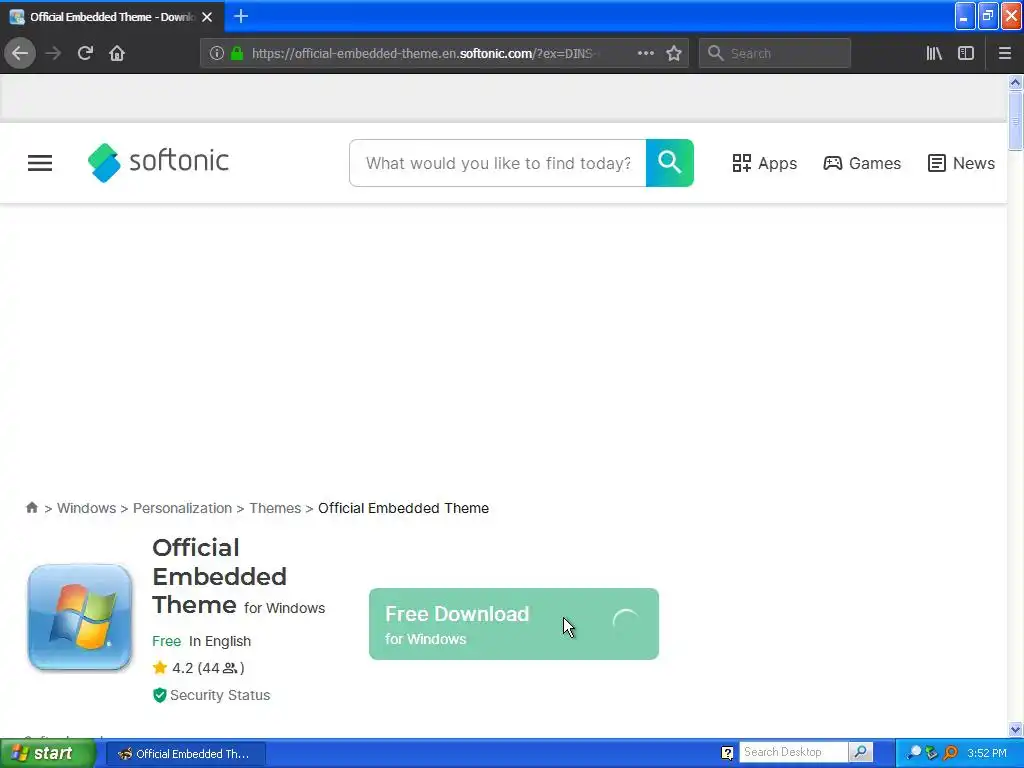Open the browser home page icon

(117, 53)
